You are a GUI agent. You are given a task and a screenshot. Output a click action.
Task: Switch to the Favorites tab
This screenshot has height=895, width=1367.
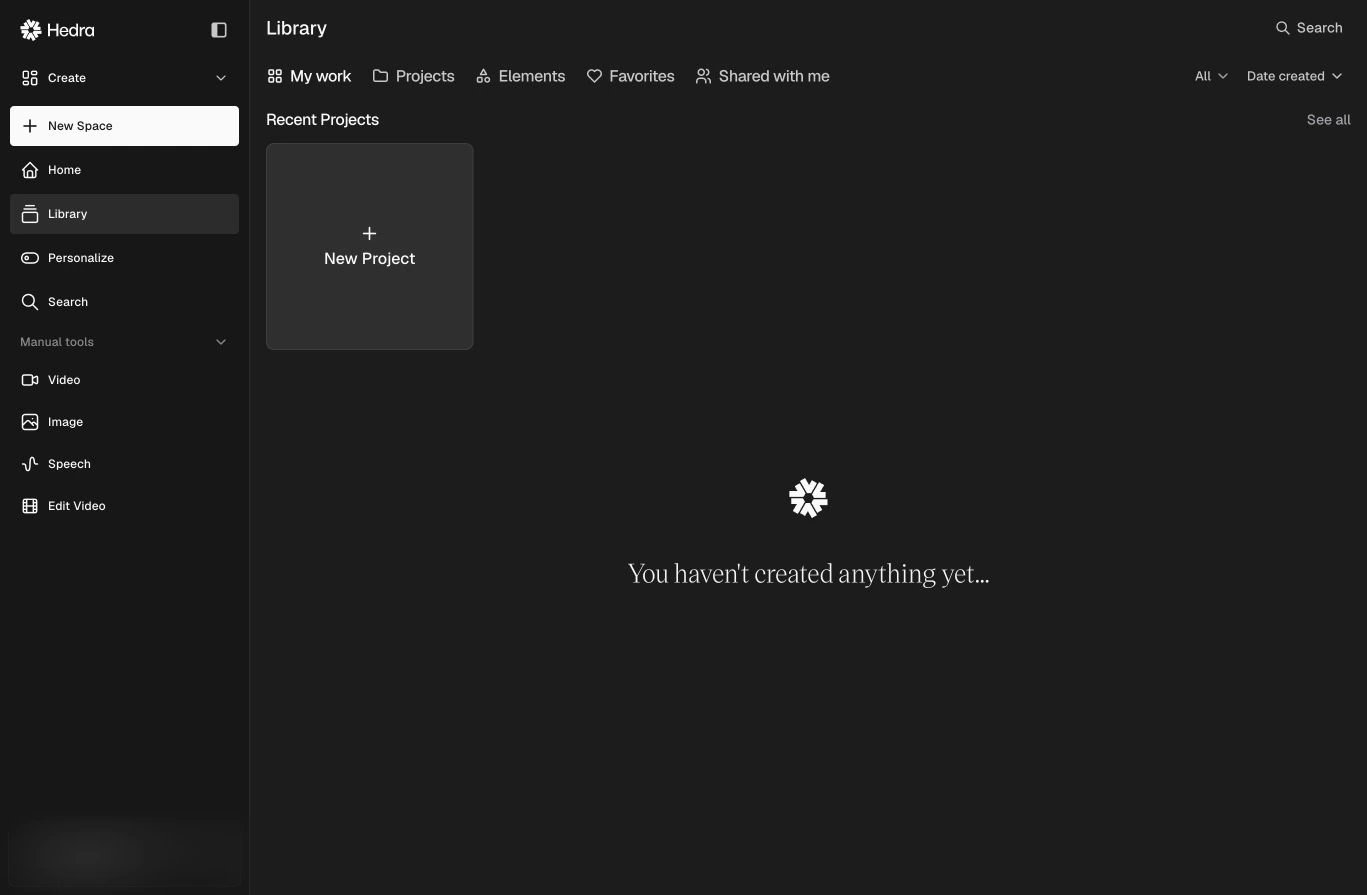[630, 76]
